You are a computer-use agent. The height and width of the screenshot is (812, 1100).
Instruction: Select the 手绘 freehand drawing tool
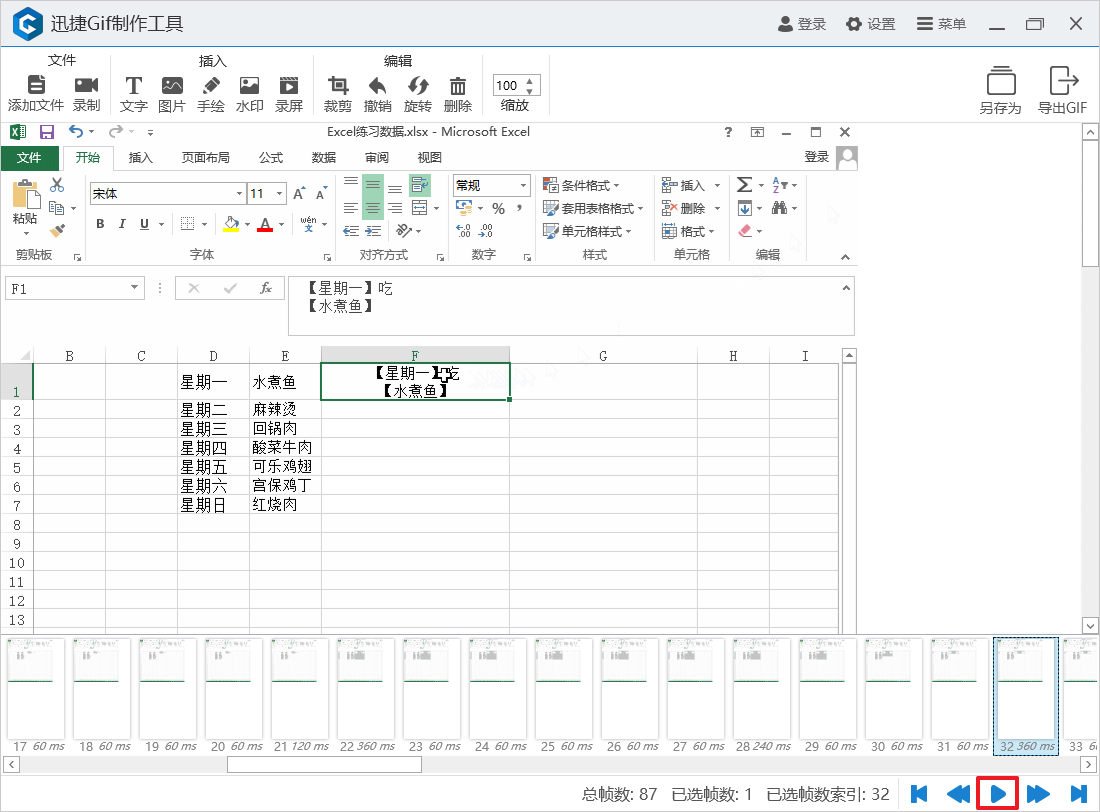[x=211, y=88]
